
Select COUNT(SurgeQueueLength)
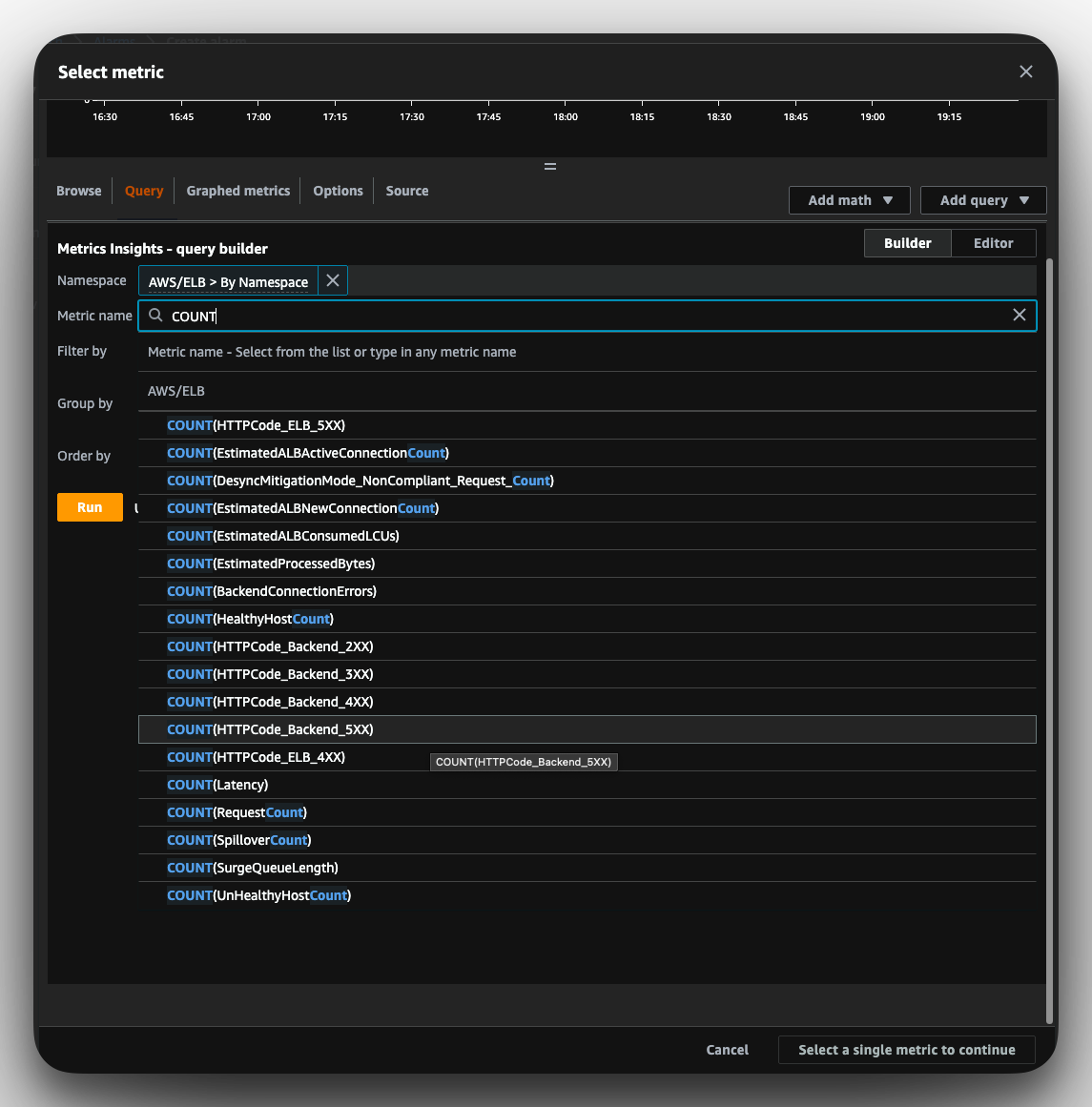click(x=587, y=868)
